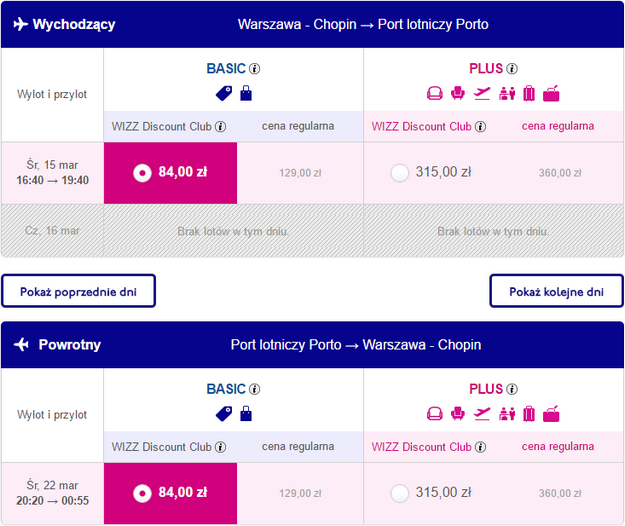Select outbound PLUS 315,00 zł fare radio
This screenshot has height=526, width=625.
[x=400, y=172]
